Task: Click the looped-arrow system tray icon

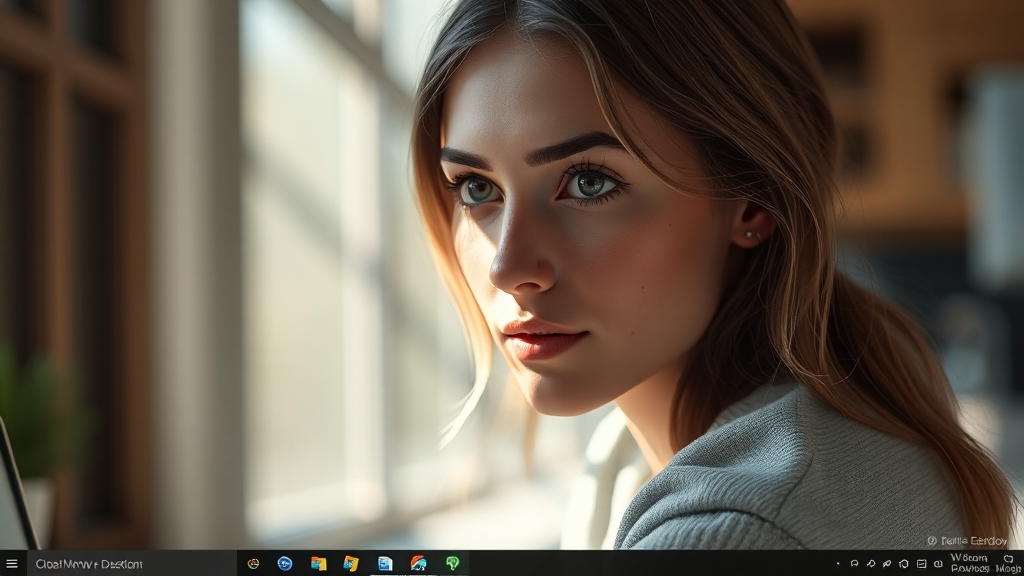Action: (871, 564)
